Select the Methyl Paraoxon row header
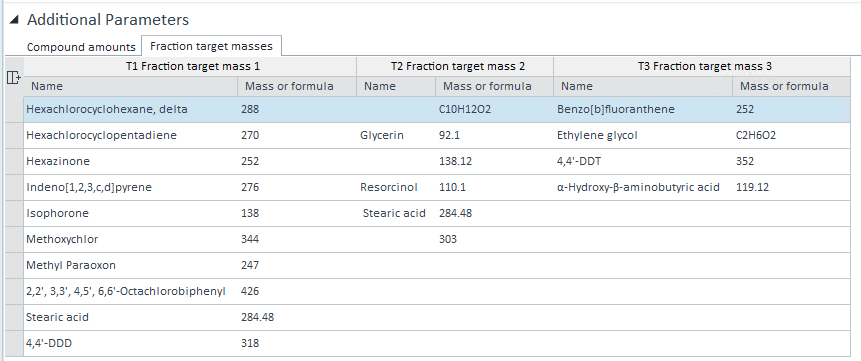This screenshot has height=361, width=861. [x=14, y=265]
